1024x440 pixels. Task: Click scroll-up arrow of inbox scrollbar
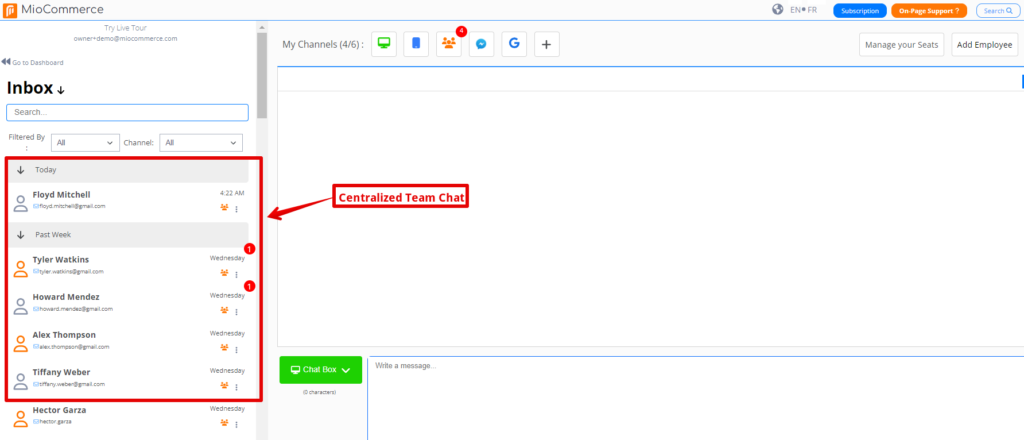pyautogui.click(x=262, y=27)
